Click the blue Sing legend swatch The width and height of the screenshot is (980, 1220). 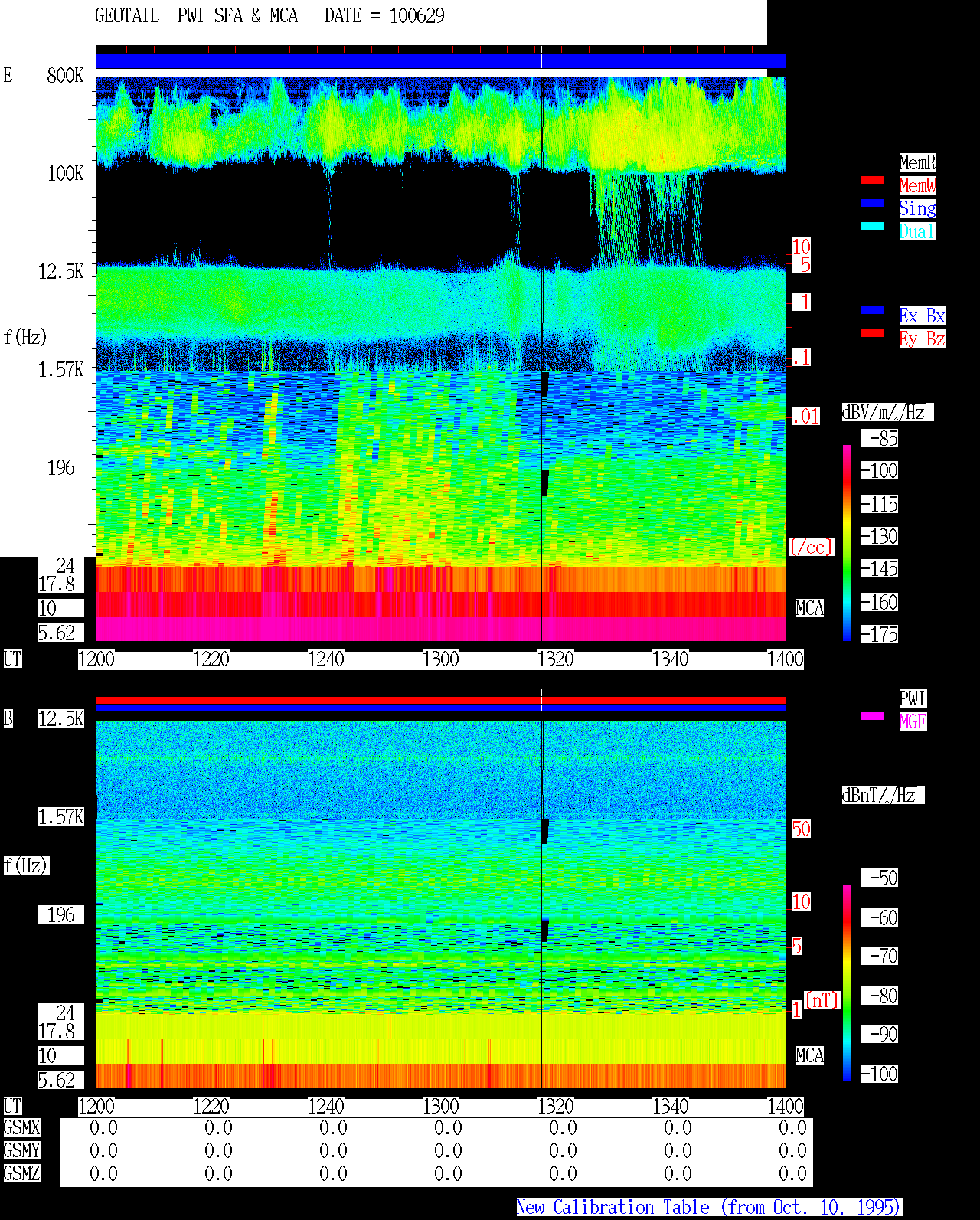[873, 203]
